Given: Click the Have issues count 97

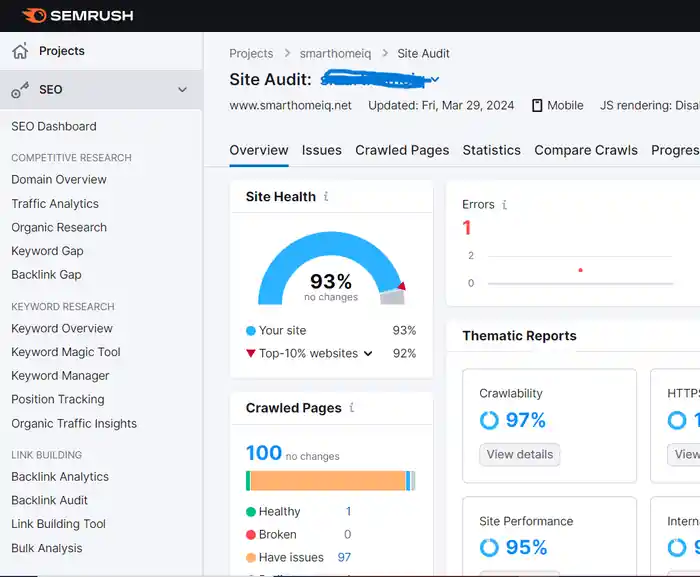Looking at the screenshot, I should click(x=344, y=557).
